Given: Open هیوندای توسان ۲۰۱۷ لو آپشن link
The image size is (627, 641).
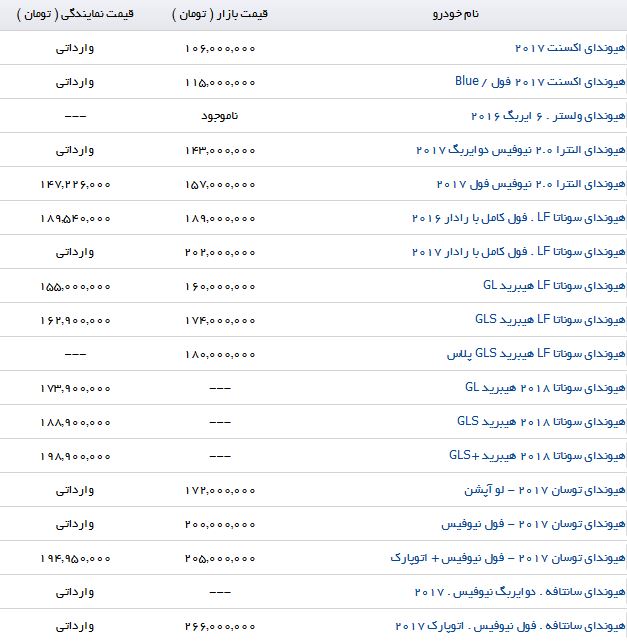Looking at the screenshot, I should point(544,490).
